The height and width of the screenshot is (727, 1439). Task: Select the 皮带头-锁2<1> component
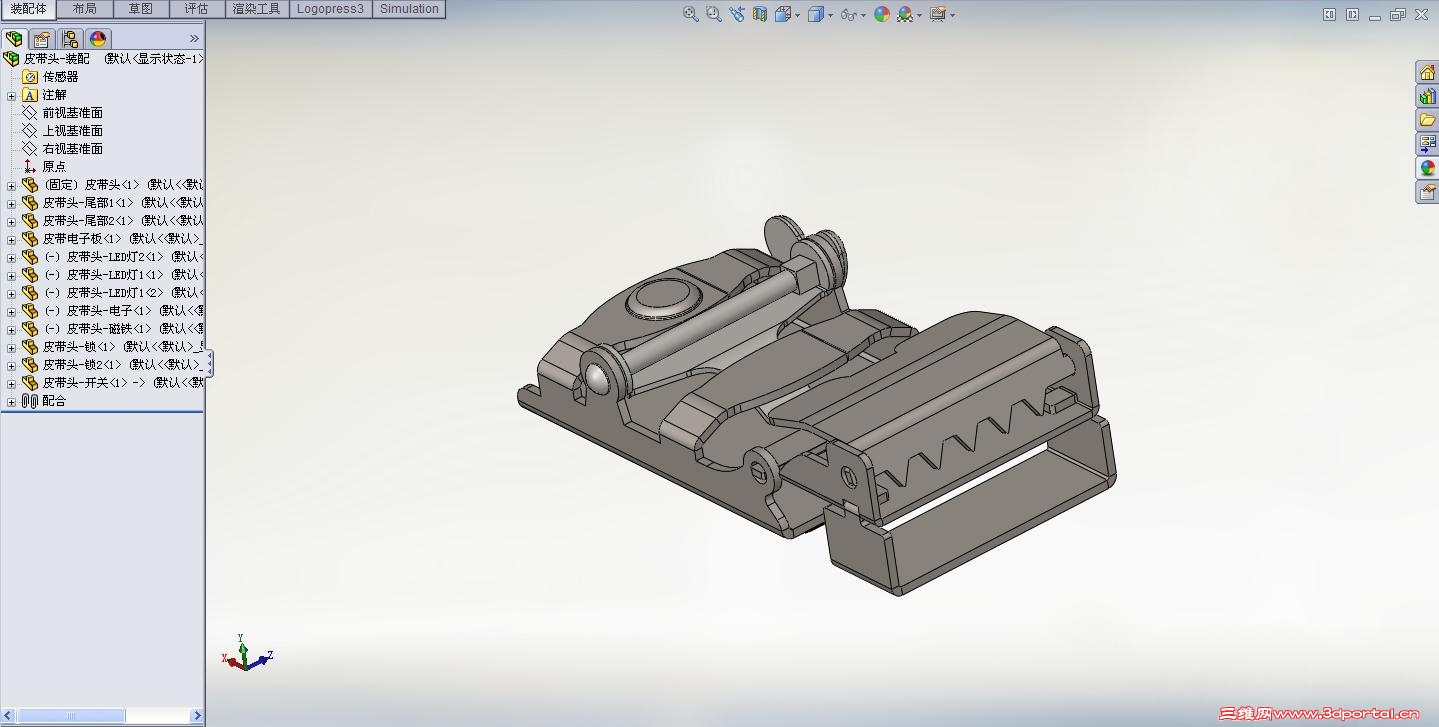[x=113, y=365]
